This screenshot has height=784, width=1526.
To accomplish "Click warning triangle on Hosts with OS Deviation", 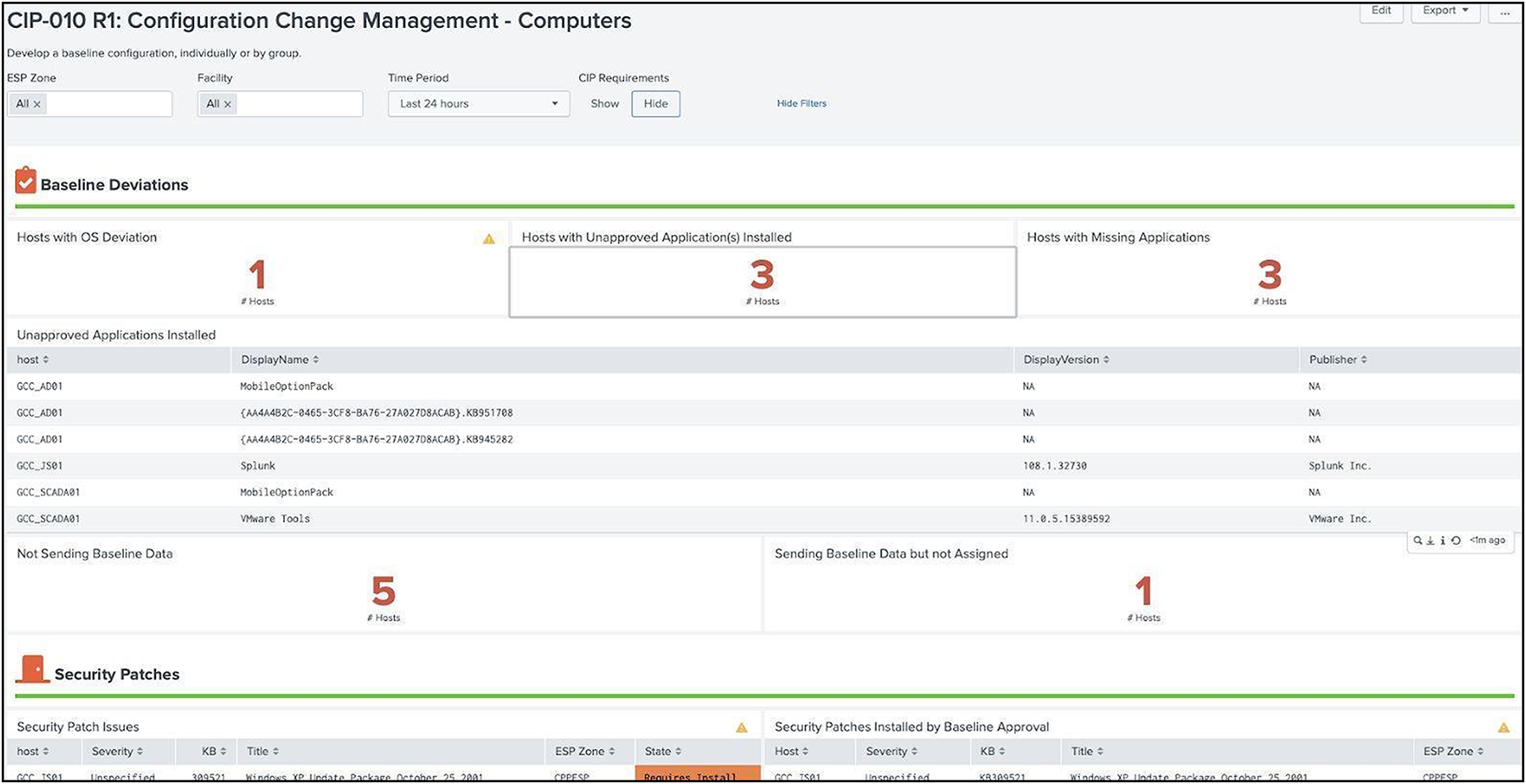I will [489, 239].
